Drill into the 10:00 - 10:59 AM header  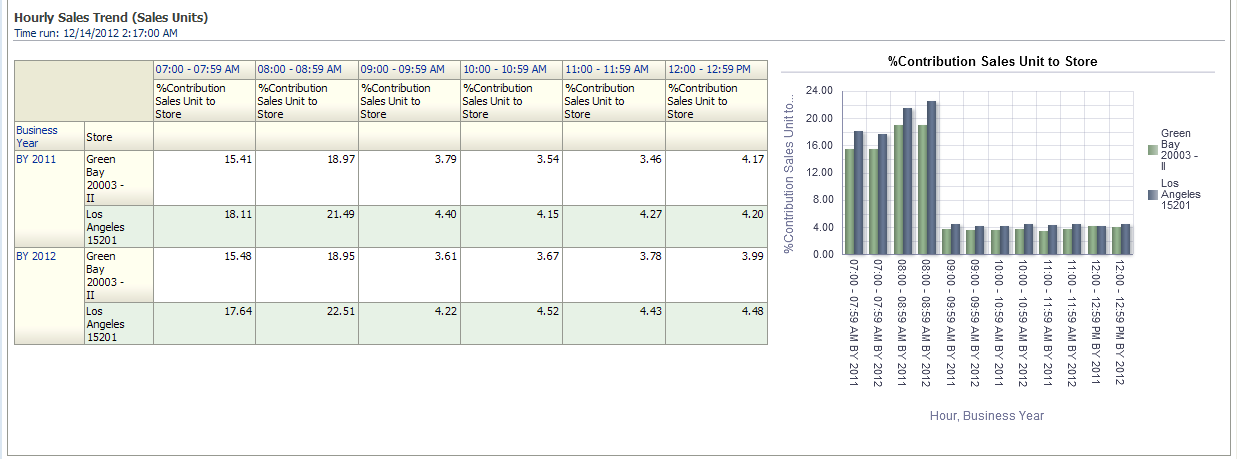[x=504, y=70]
